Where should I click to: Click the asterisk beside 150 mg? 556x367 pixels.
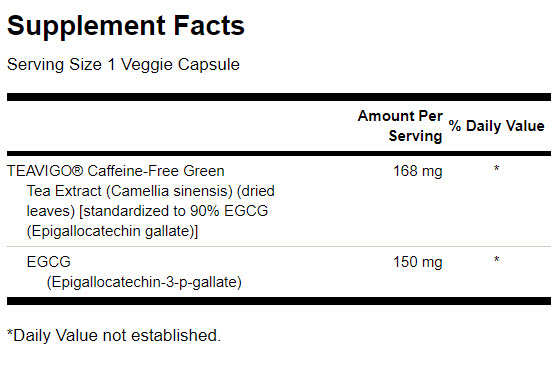point(496,260)
